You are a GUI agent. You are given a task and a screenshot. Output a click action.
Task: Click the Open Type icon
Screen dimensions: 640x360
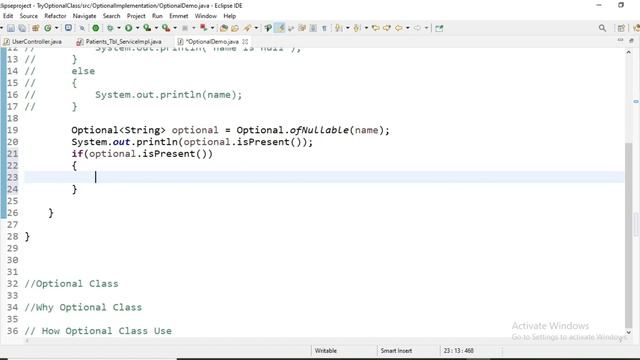click(223, 28)
